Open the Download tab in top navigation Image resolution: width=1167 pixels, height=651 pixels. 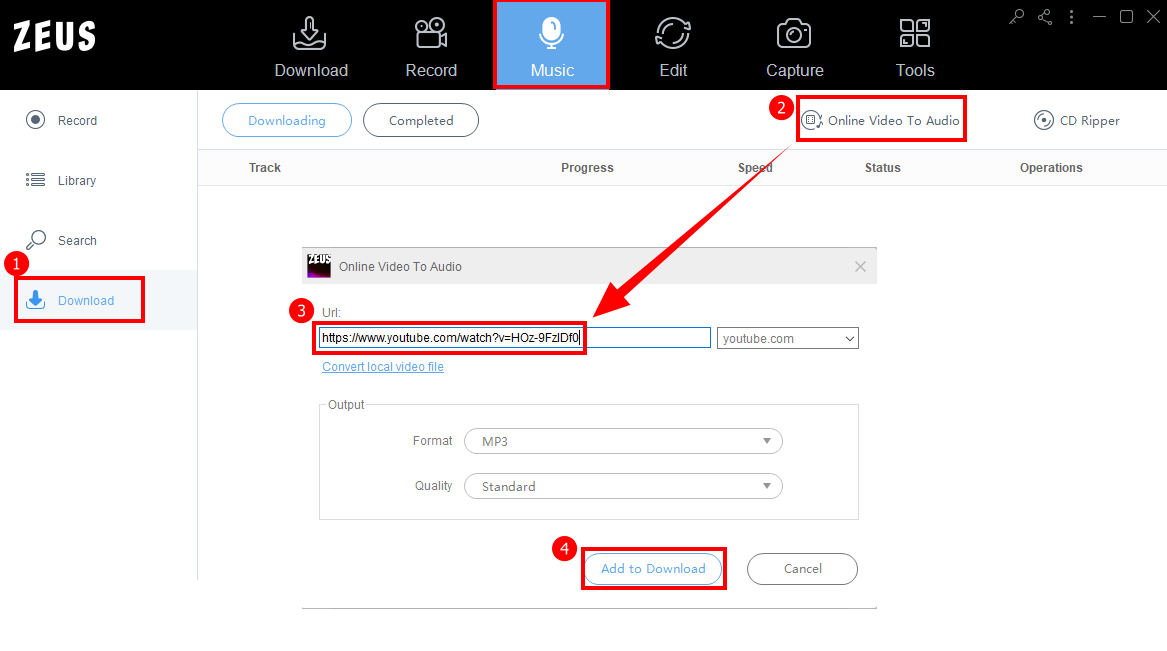click(311, 47)
